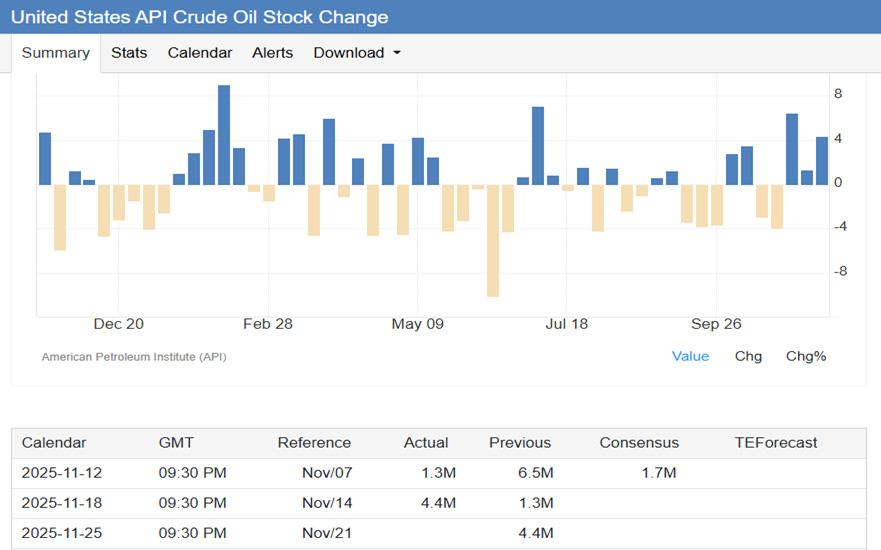Switch to the Summary tab

[56, 53]
